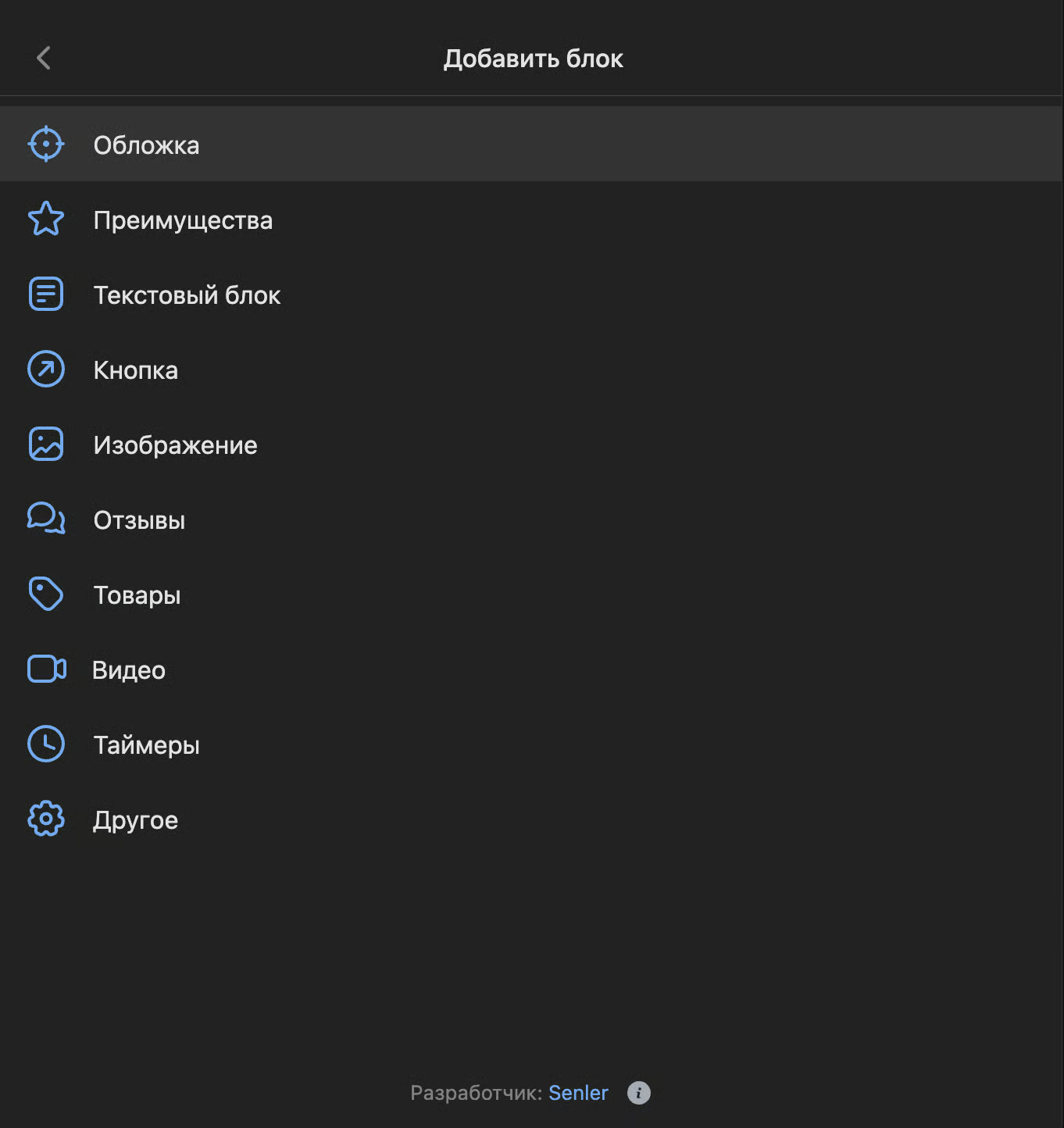The width and height of the screenshot is (1064, 1128).
Task: Click the text lines icon for Текстовый блок
Action: [x=46, y=294]
